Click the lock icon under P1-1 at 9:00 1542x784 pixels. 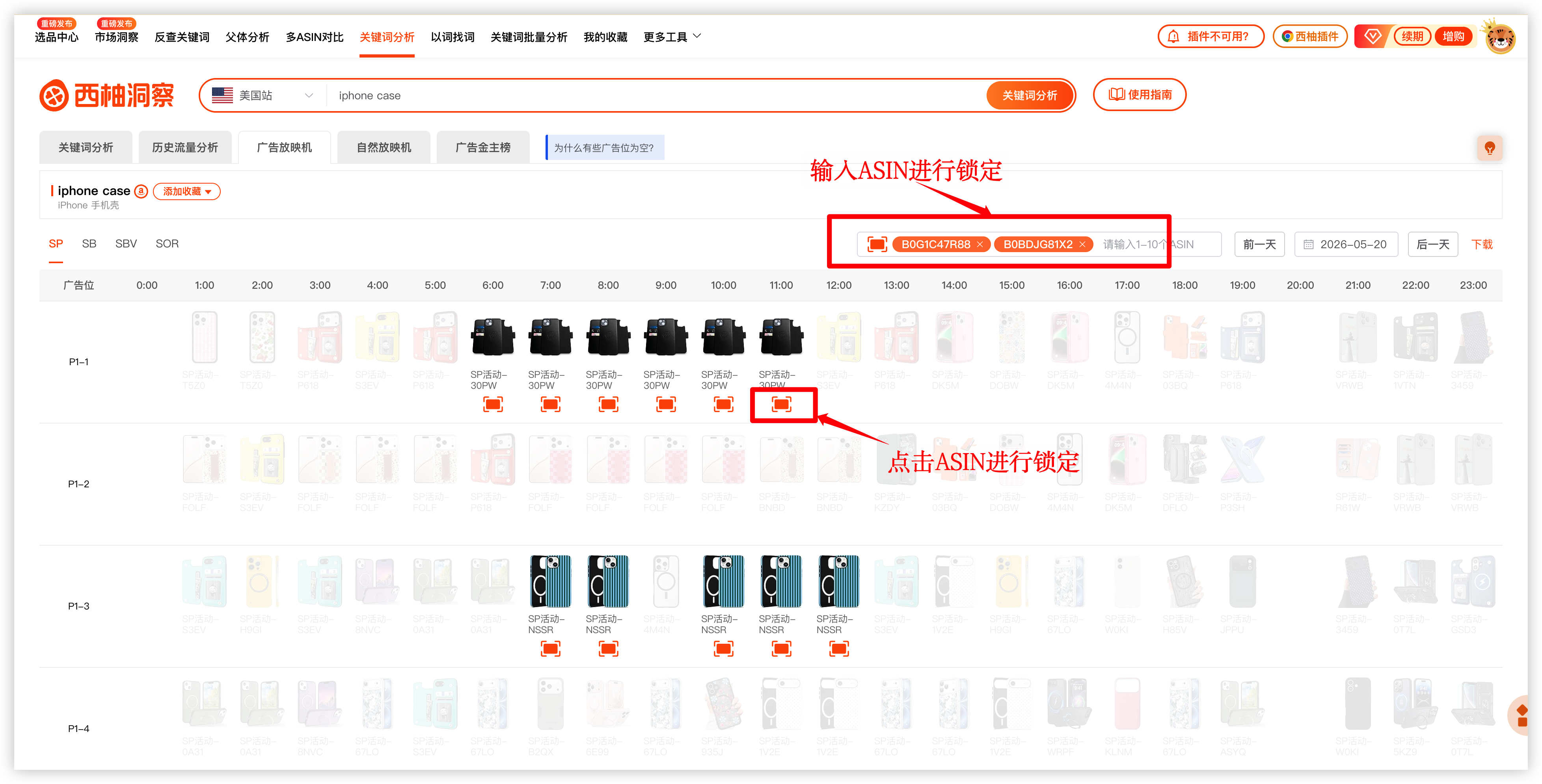click(666, 405)
